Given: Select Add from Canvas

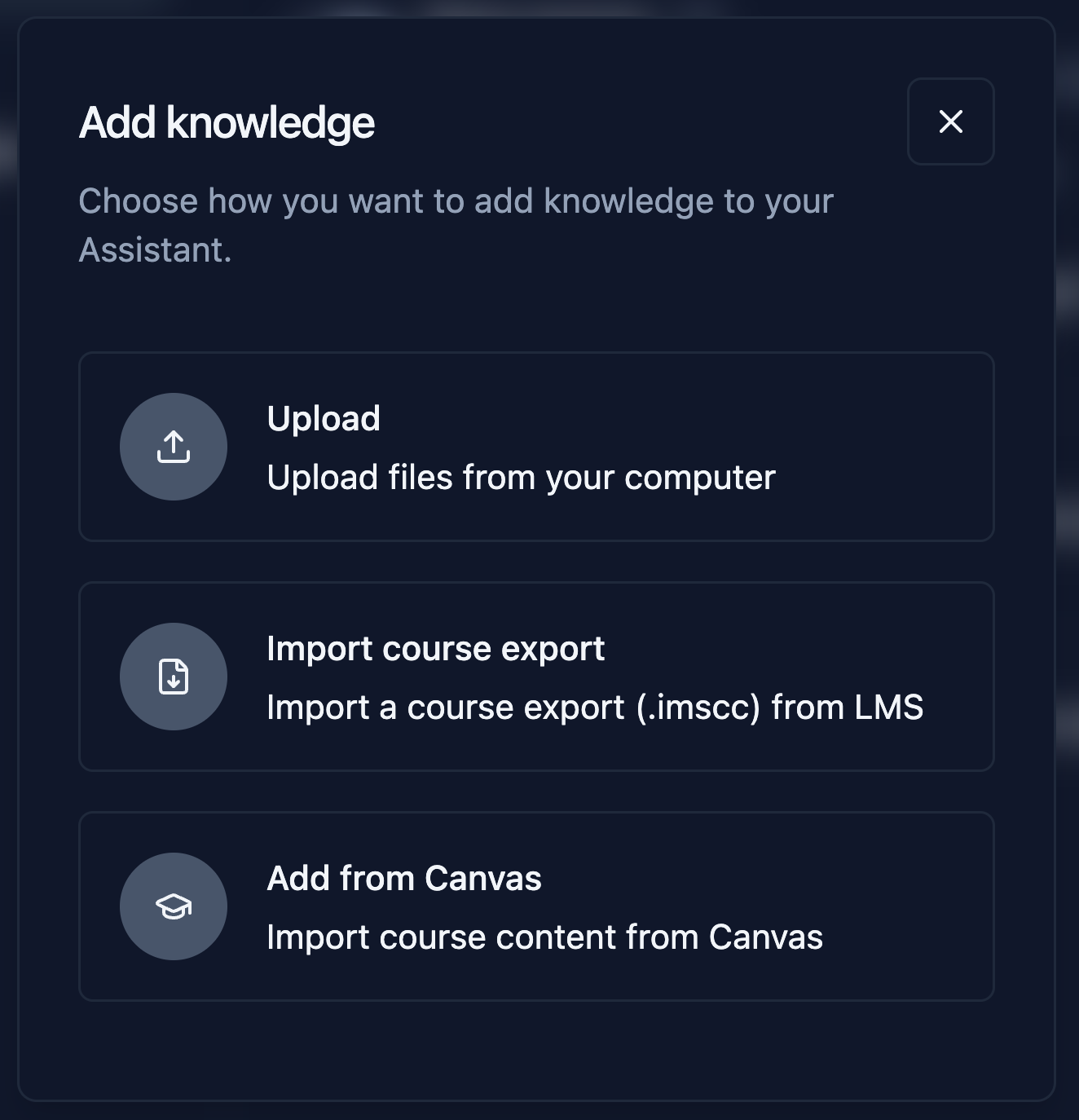Looking at the screenshot, I should point(536,906).
